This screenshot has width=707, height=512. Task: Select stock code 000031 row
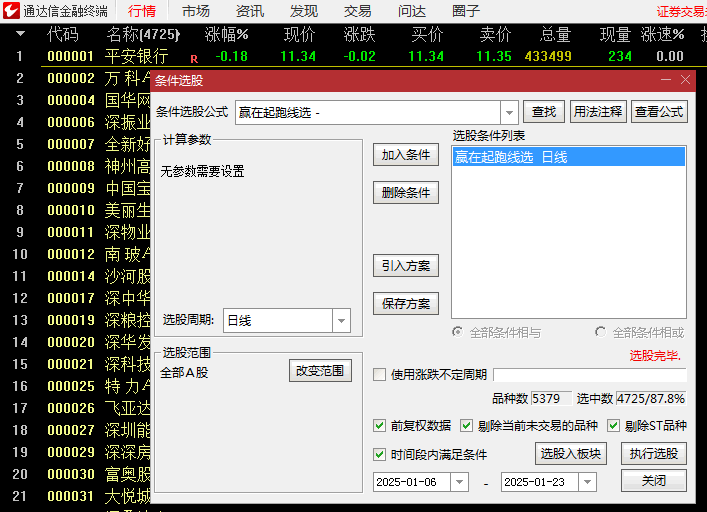pos(71,496)
